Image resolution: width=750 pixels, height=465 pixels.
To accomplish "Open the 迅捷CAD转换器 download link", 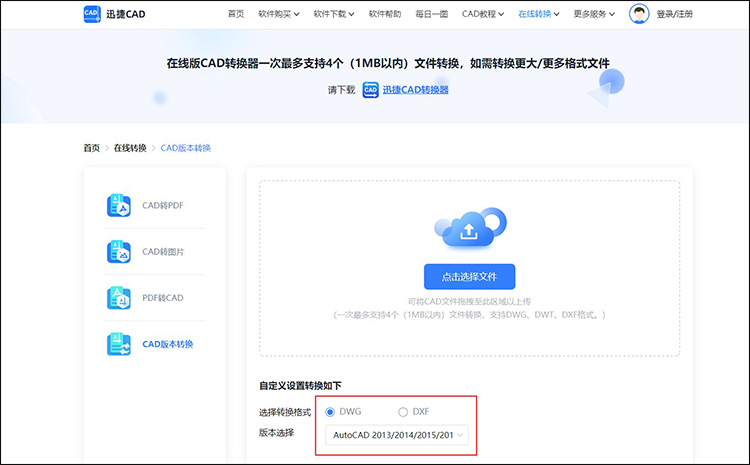I will tap(416, 90).
